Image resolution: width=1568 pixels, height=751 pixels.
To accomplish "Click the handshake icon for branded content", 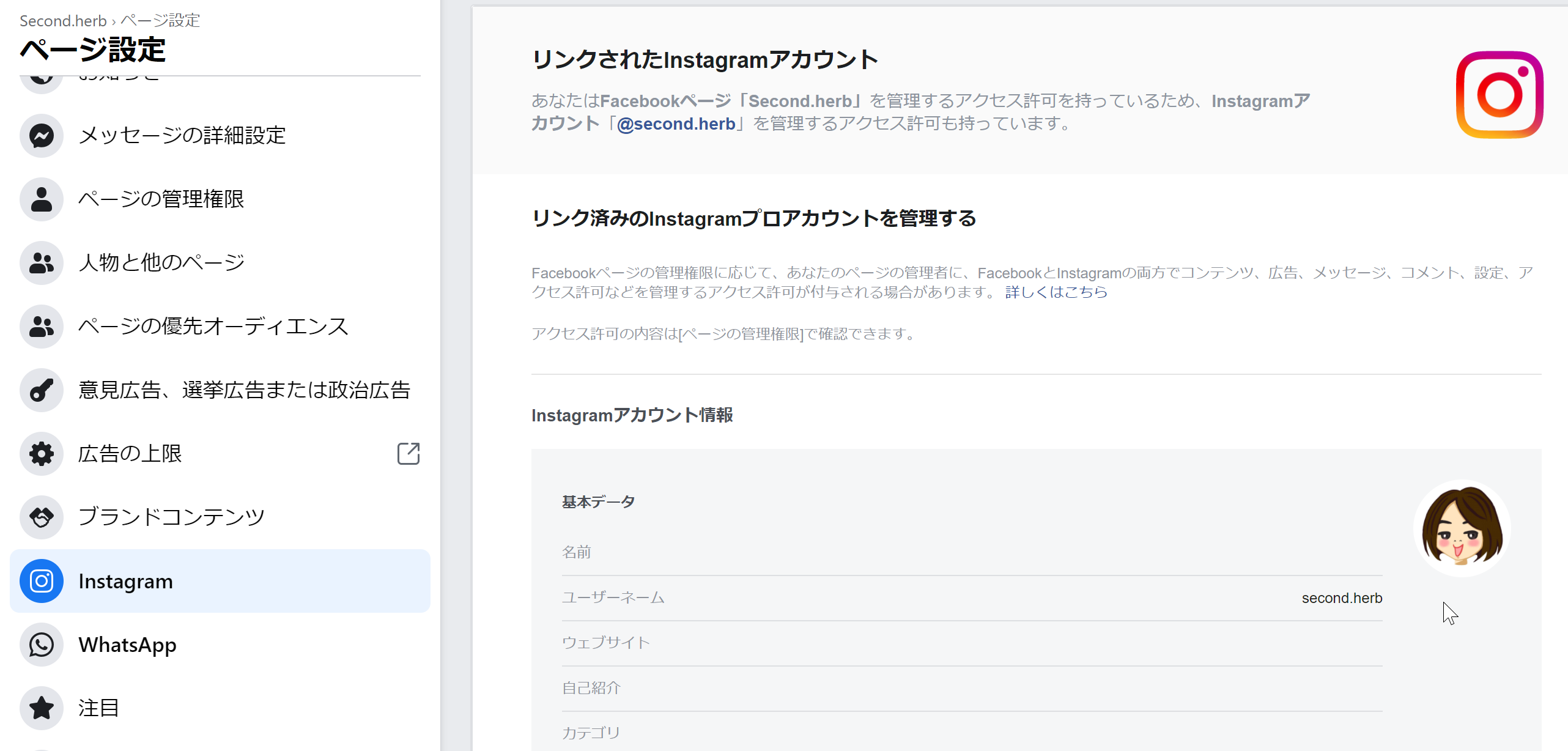I will click(x=42, y=517).
